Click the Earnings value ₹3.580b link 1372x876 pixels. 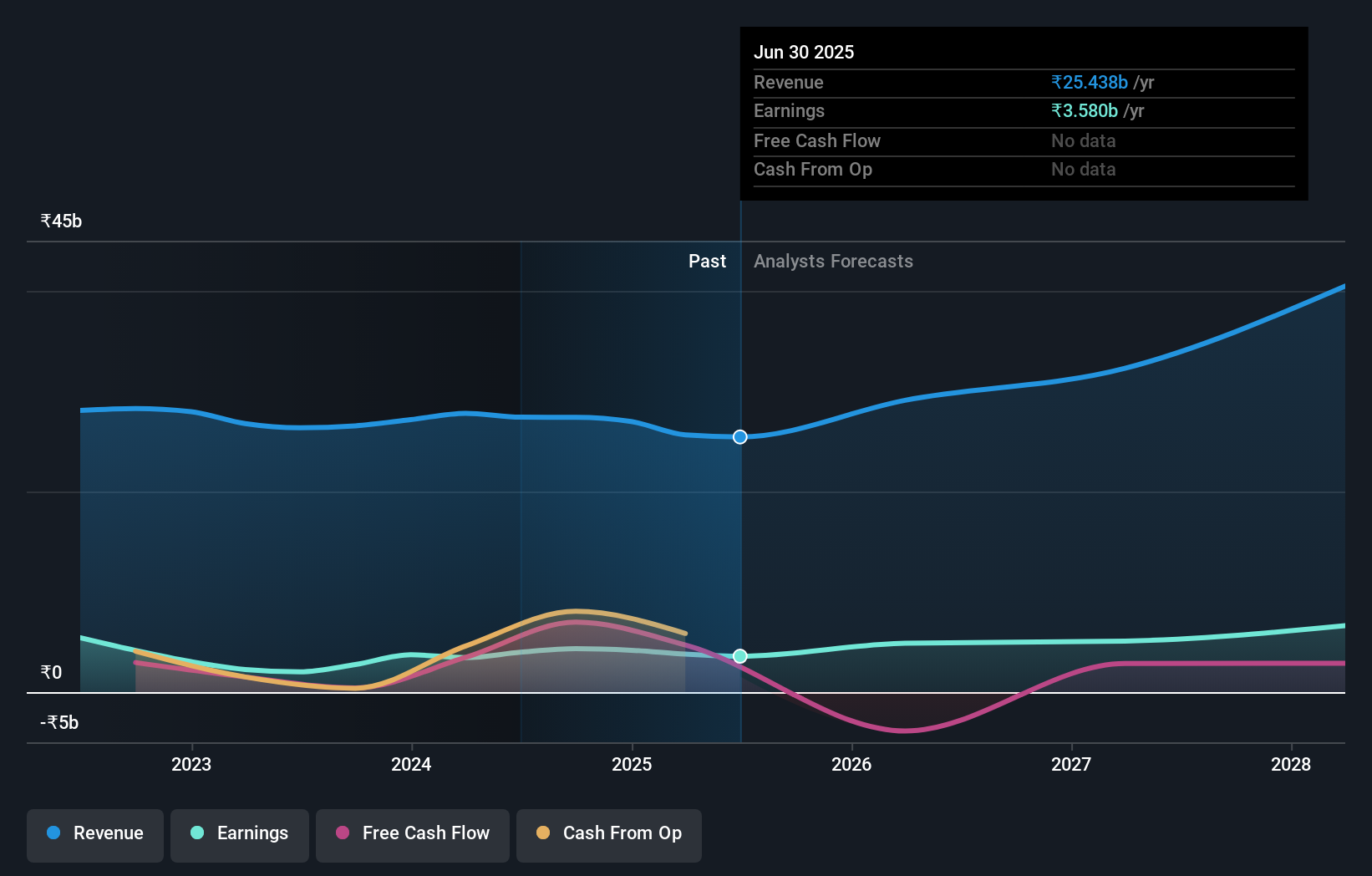click(1084, 110)
